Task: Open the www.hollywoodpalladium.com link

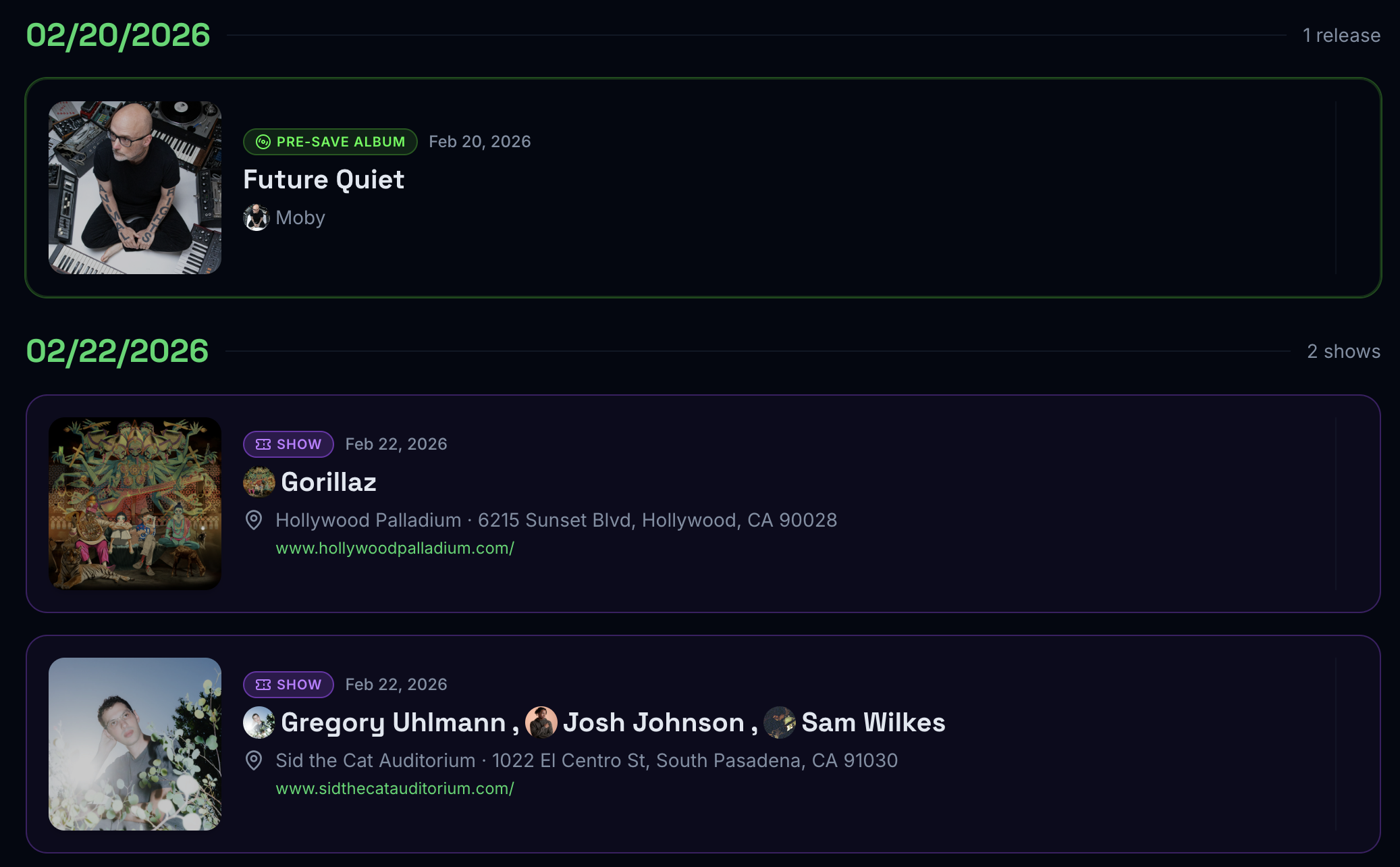Action: [x=395, y=548]
